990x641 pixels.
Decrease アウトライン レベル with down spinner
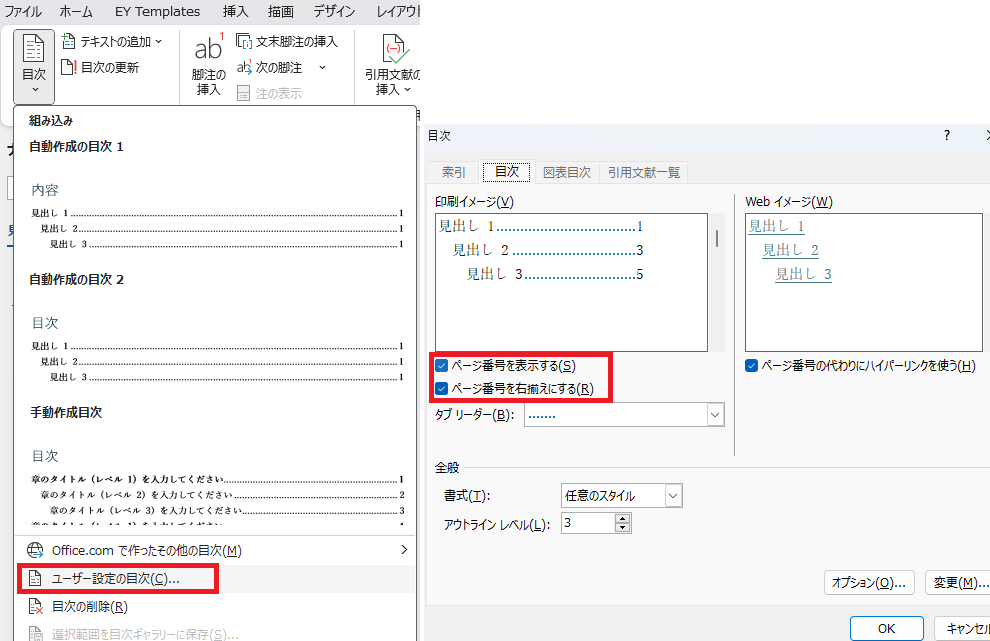(x=623, y=527)
